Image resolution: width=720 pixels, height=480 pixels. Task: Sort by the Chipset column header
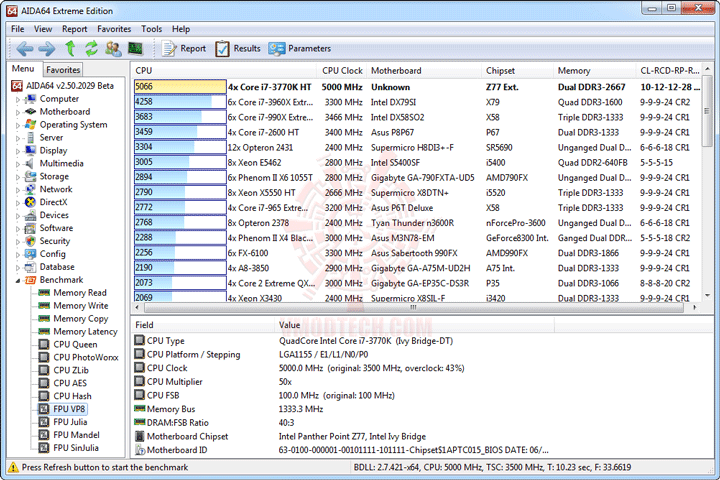tap(518, 71)
